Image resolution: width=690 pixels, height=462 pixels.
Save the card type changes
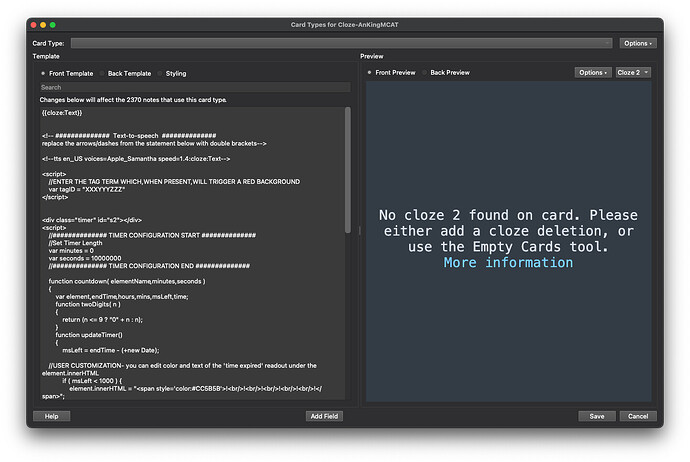(x=596, y=416)
